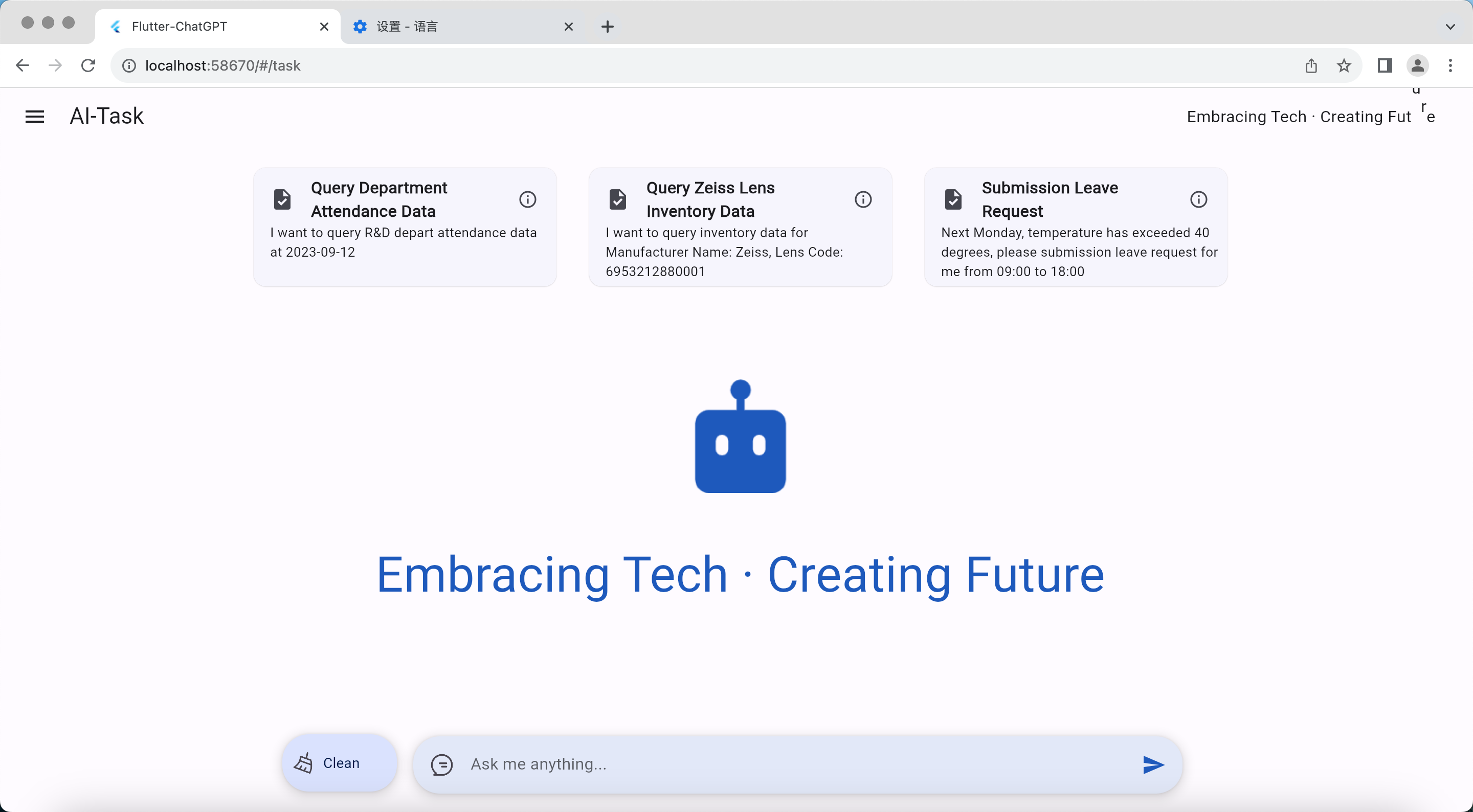Open the Chrome three-dot menu
Viewport: 1473px width, 812px height.
(1450, 66)
